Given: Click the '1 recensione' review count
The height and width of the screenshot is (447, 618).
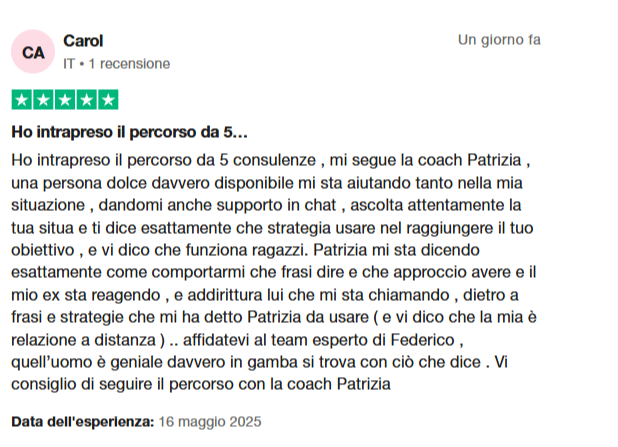Looking at the screenshot, I should coord(129,64).
